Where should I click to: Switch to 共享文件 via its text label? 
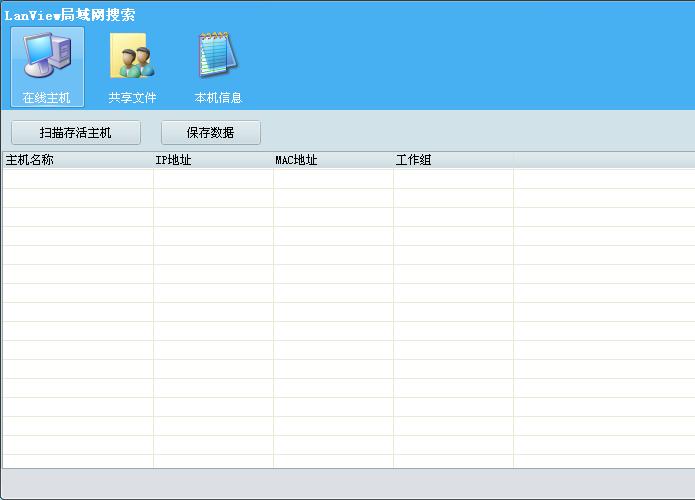pos(132,98)
